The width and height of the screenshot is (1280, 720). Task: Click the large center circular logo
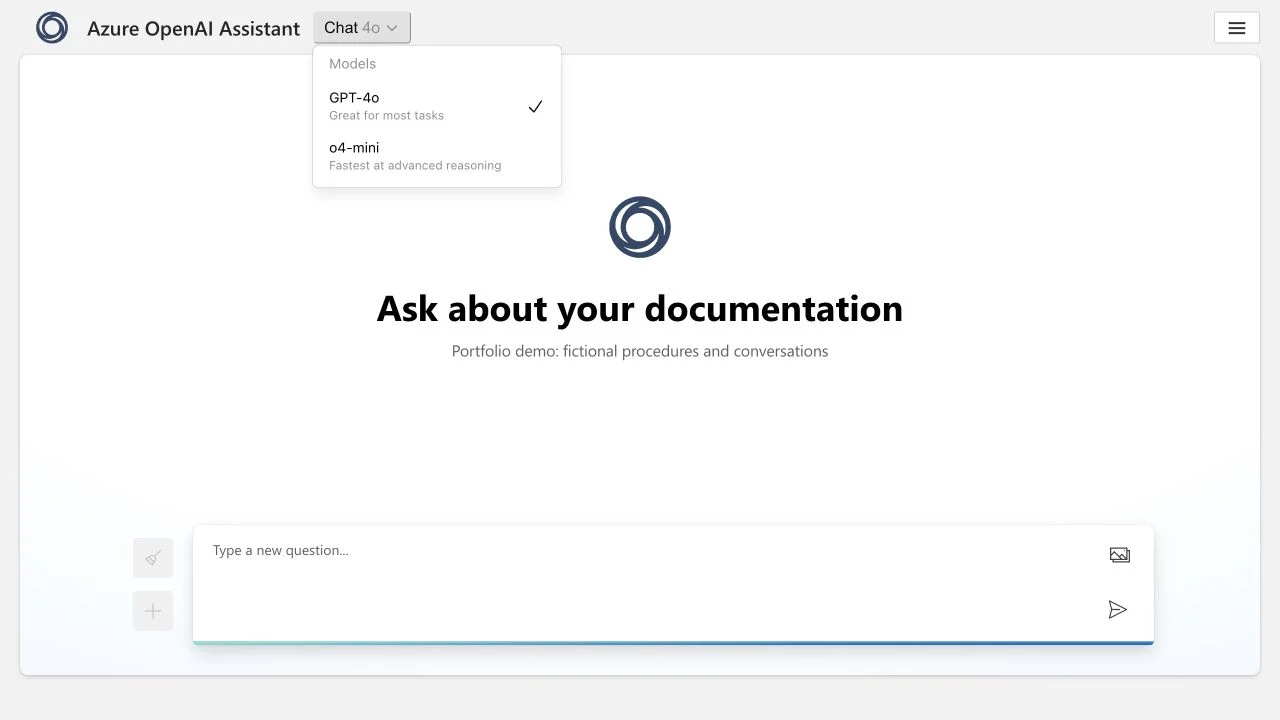[640, 227]
